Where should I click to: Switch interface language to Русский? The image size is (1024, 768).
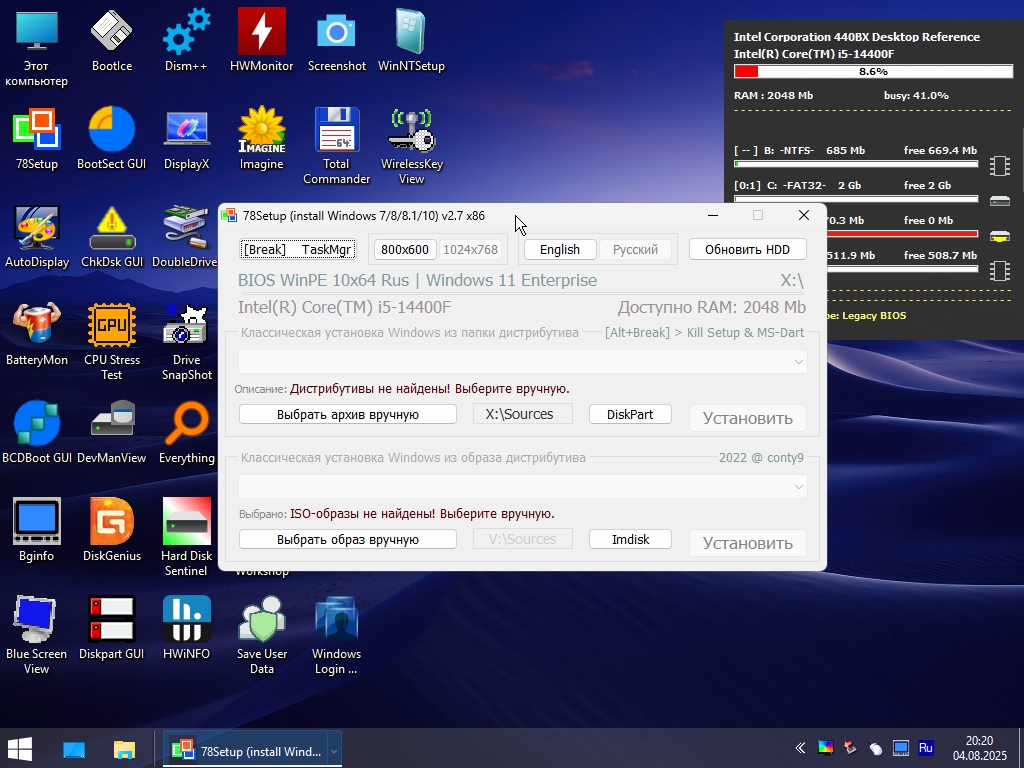click(635, 249)
